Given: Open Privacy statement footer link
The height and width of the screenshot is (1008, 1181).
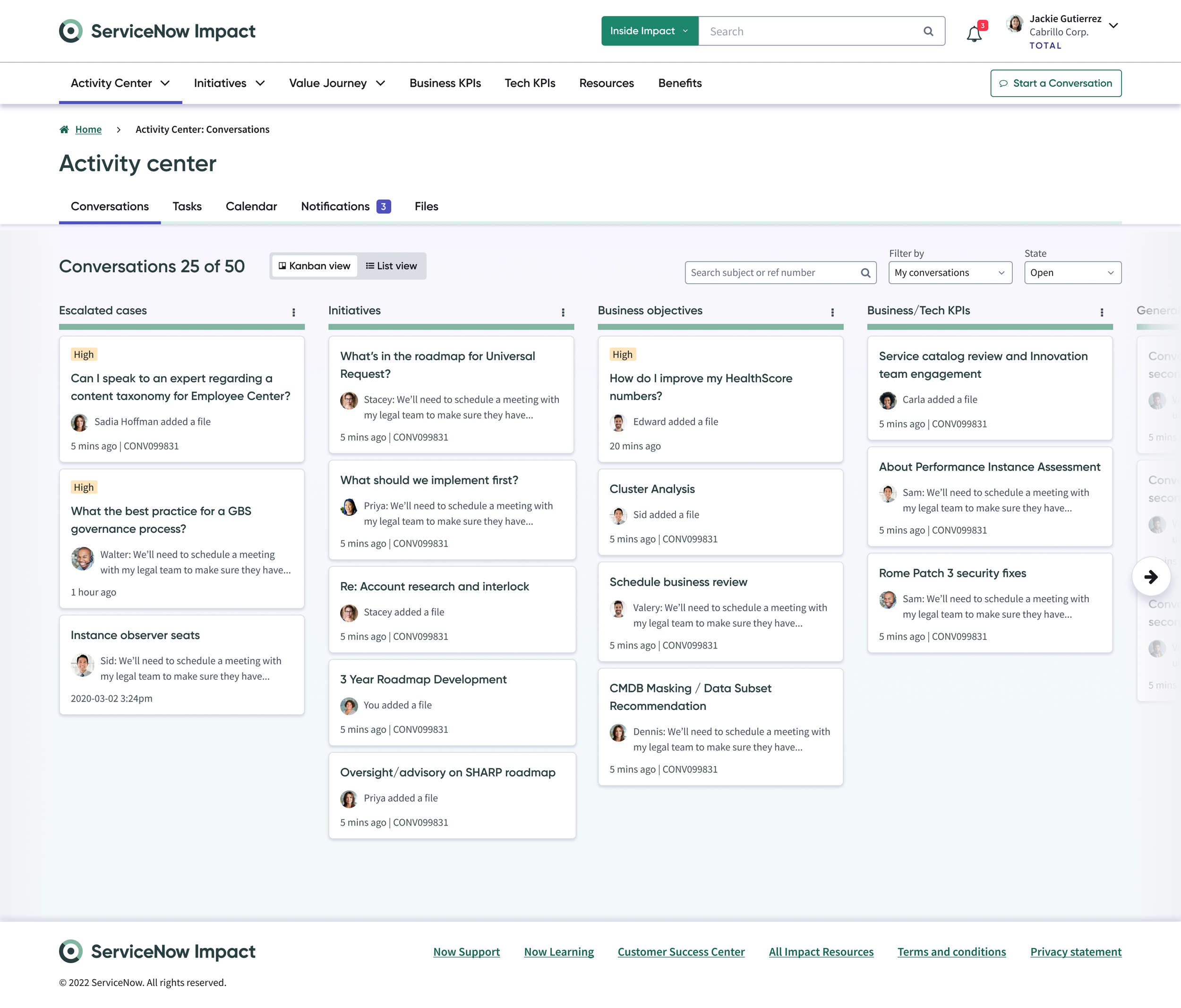Looking at the screenshot, I should click(x=1076, y=952).
